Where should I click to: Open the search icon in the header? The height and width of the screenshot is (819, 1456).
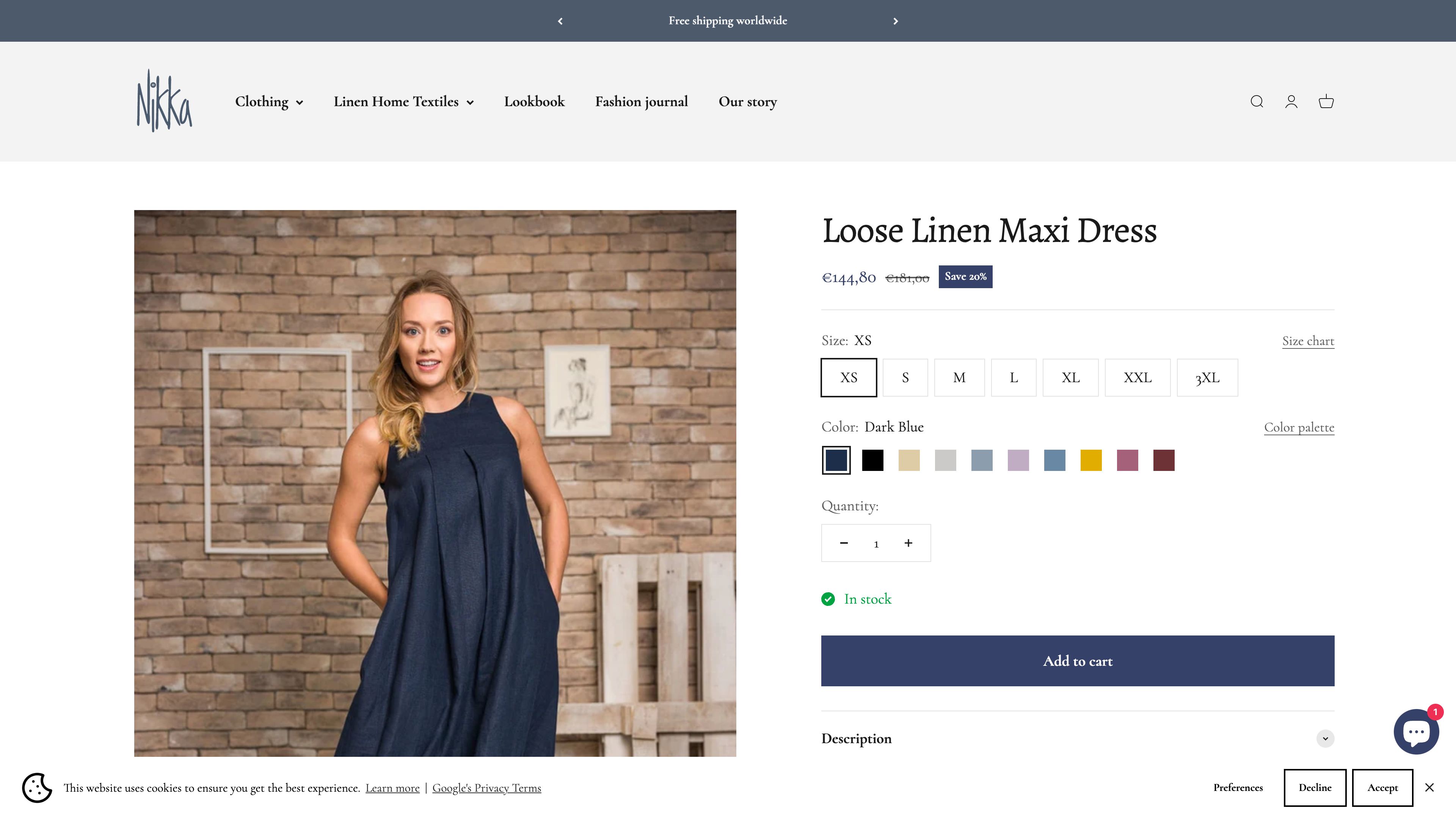(x=1257, y=102)
